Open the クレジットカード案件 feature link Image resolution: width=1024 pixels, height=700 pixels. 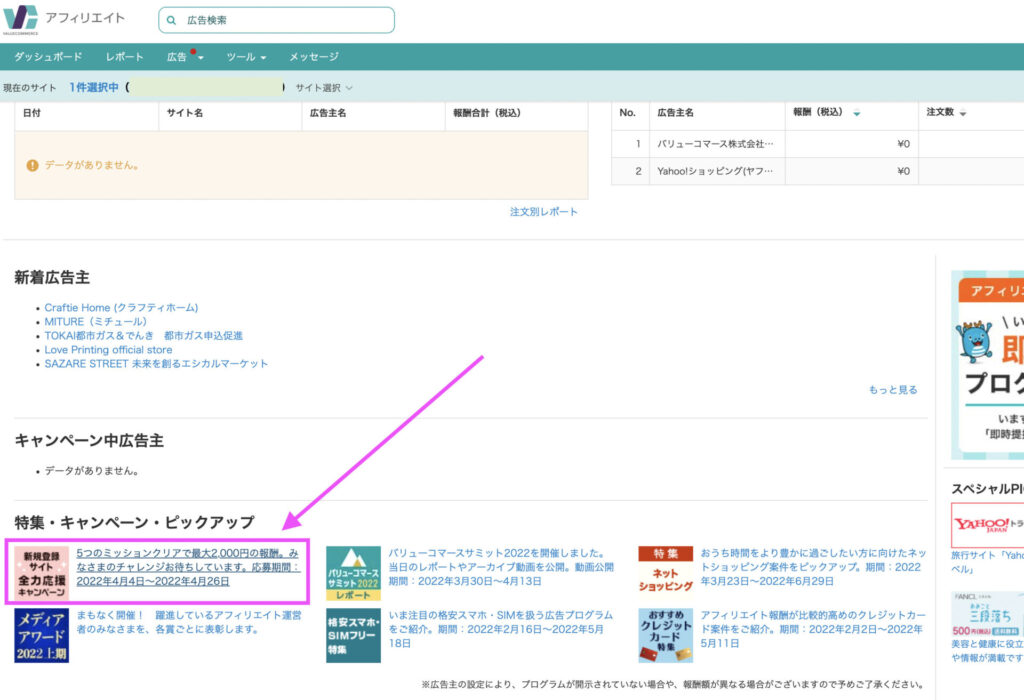click(813, 629)
